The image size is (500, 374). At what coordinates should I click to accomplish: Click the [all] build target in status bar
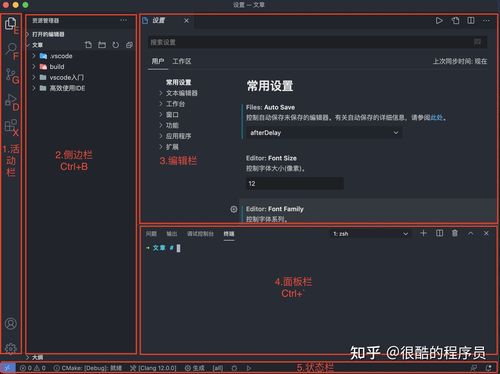tap(218, 368)
